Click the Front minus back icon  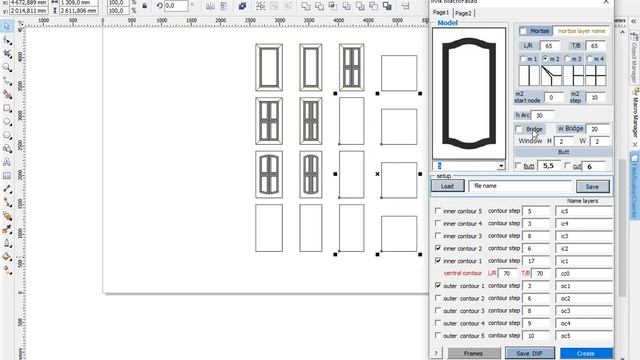pos(360,6)
